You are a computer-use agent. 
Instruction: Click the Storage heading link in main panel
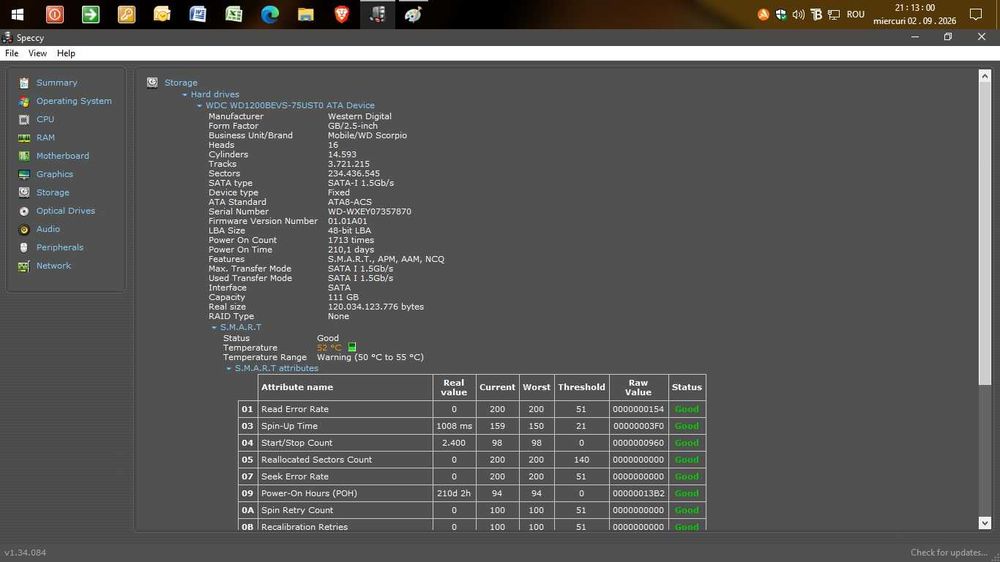[x=180, y=82]
